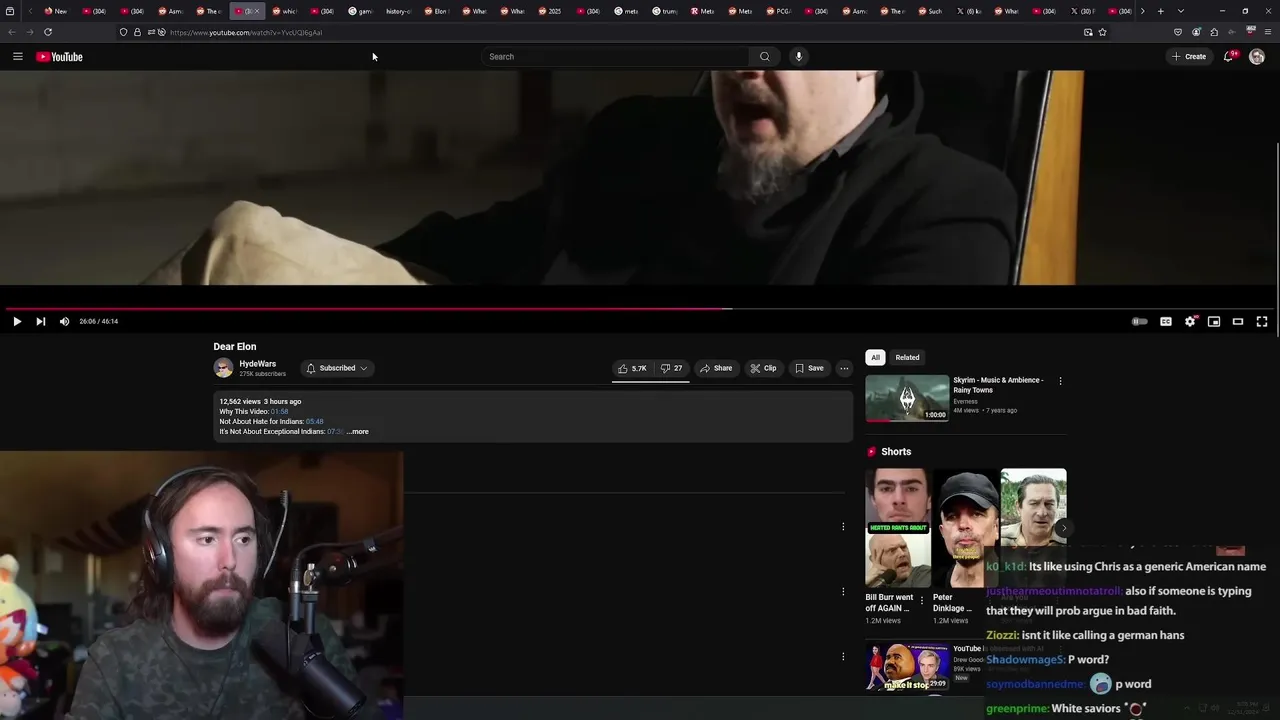Screen dimensions: 1280x720
Task: Switch to the New tab
Action: click(55, 11)
